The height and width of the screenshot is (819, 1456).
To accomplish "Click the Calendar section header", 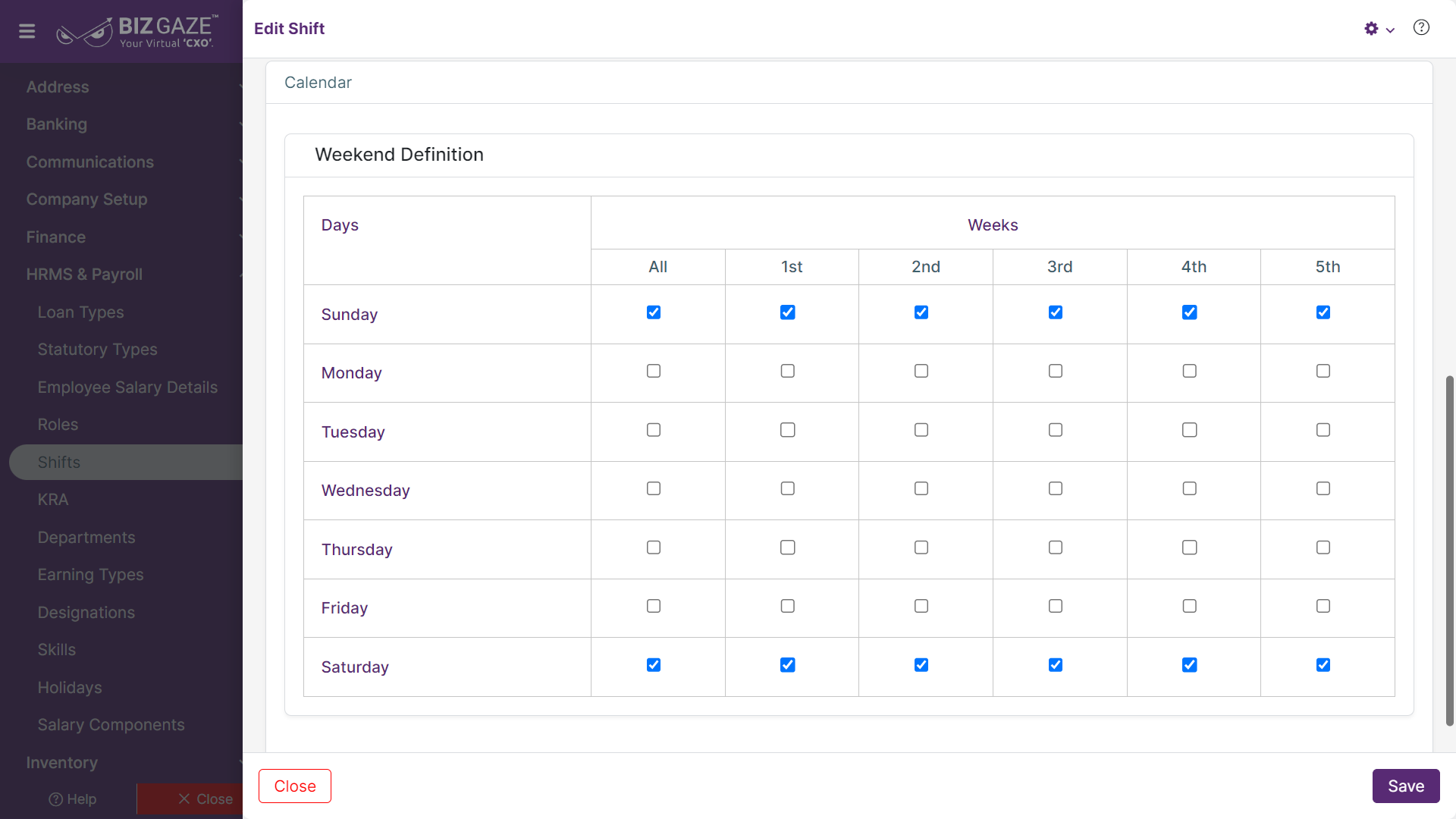I will tap(318, 83).
